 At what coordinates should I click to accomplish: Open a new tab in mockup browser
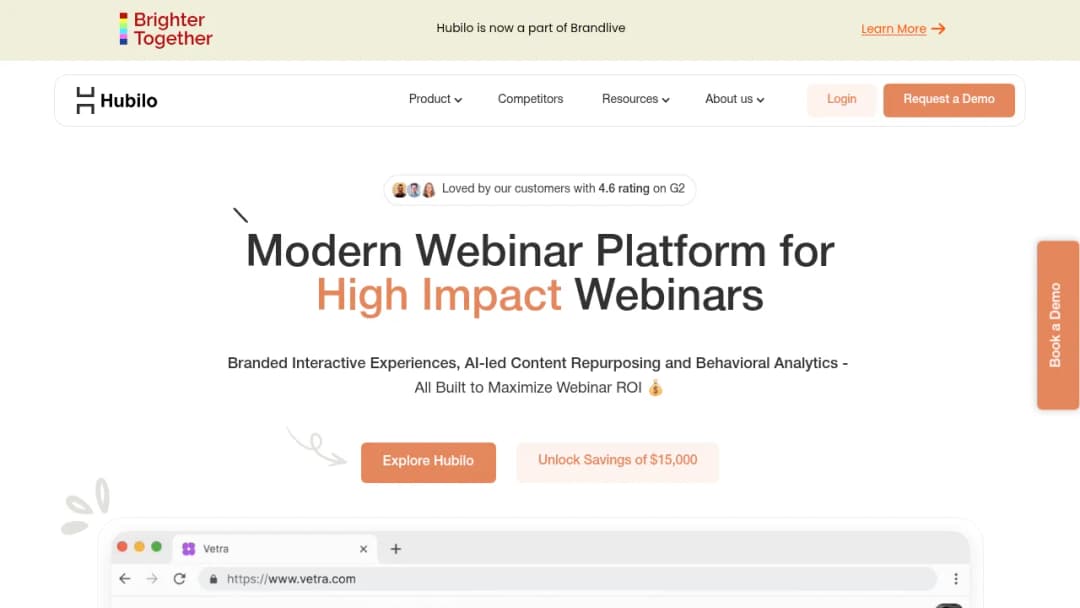395,549
